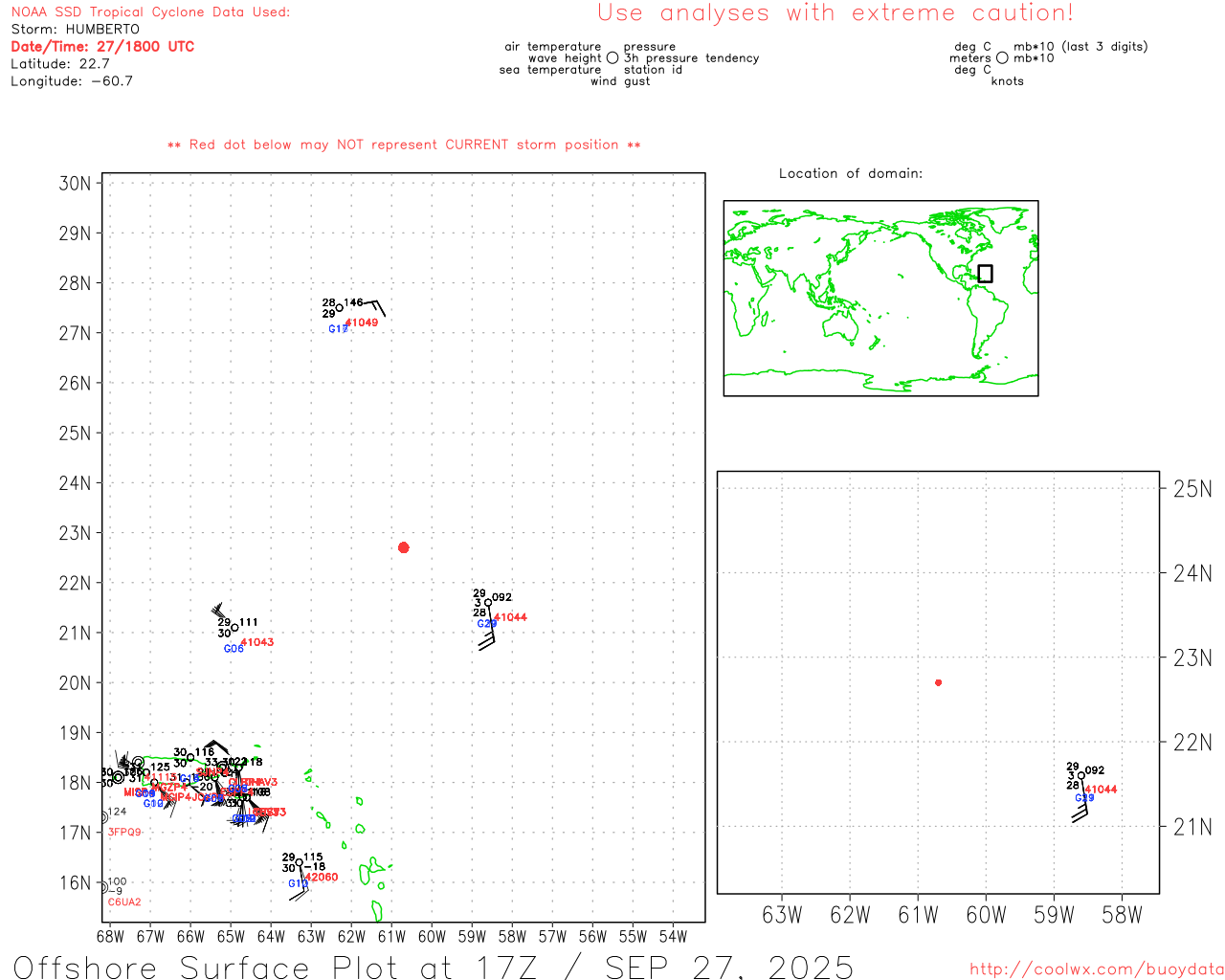Click the black domain box on the world map
This screenshot has width=1225, height=980.
[985, 274]
